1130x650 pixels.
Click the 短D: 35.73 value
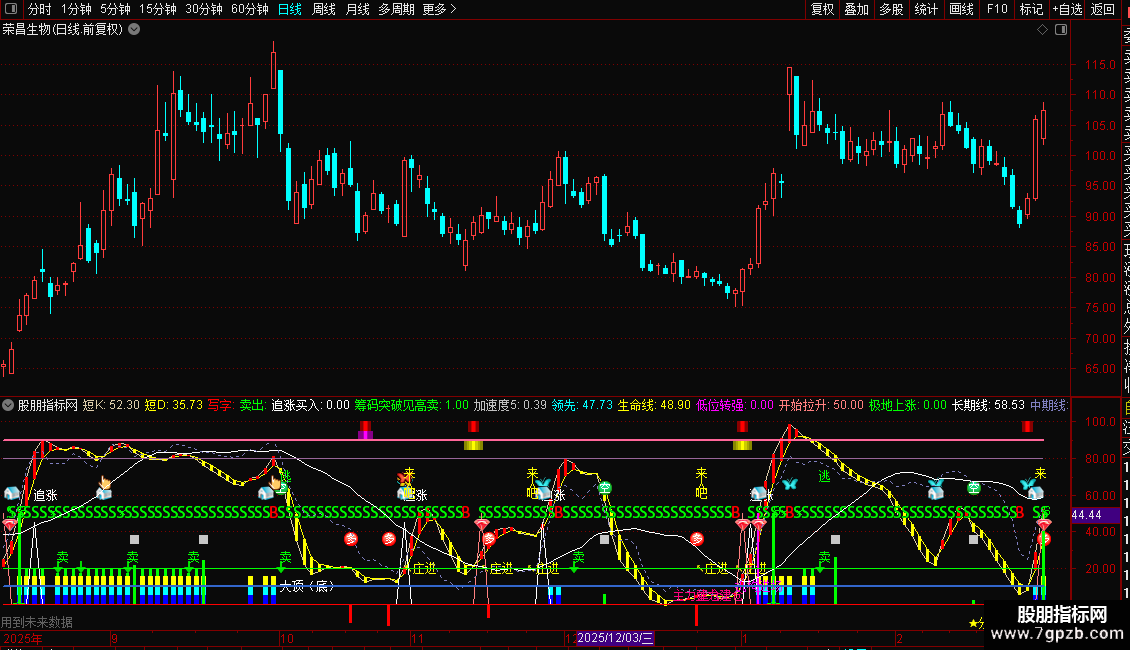point(174,405)
